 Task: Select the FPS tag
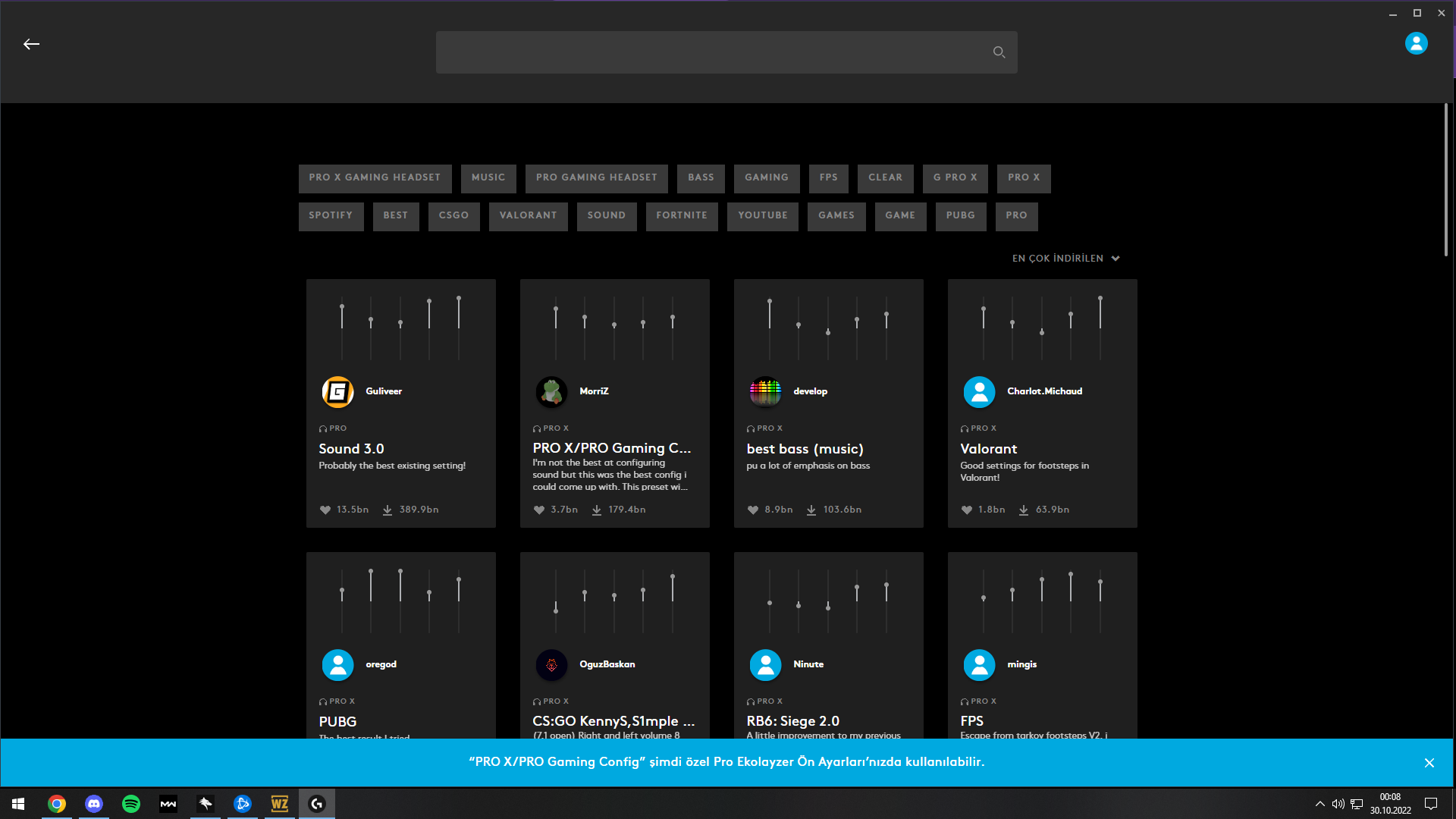828,177
